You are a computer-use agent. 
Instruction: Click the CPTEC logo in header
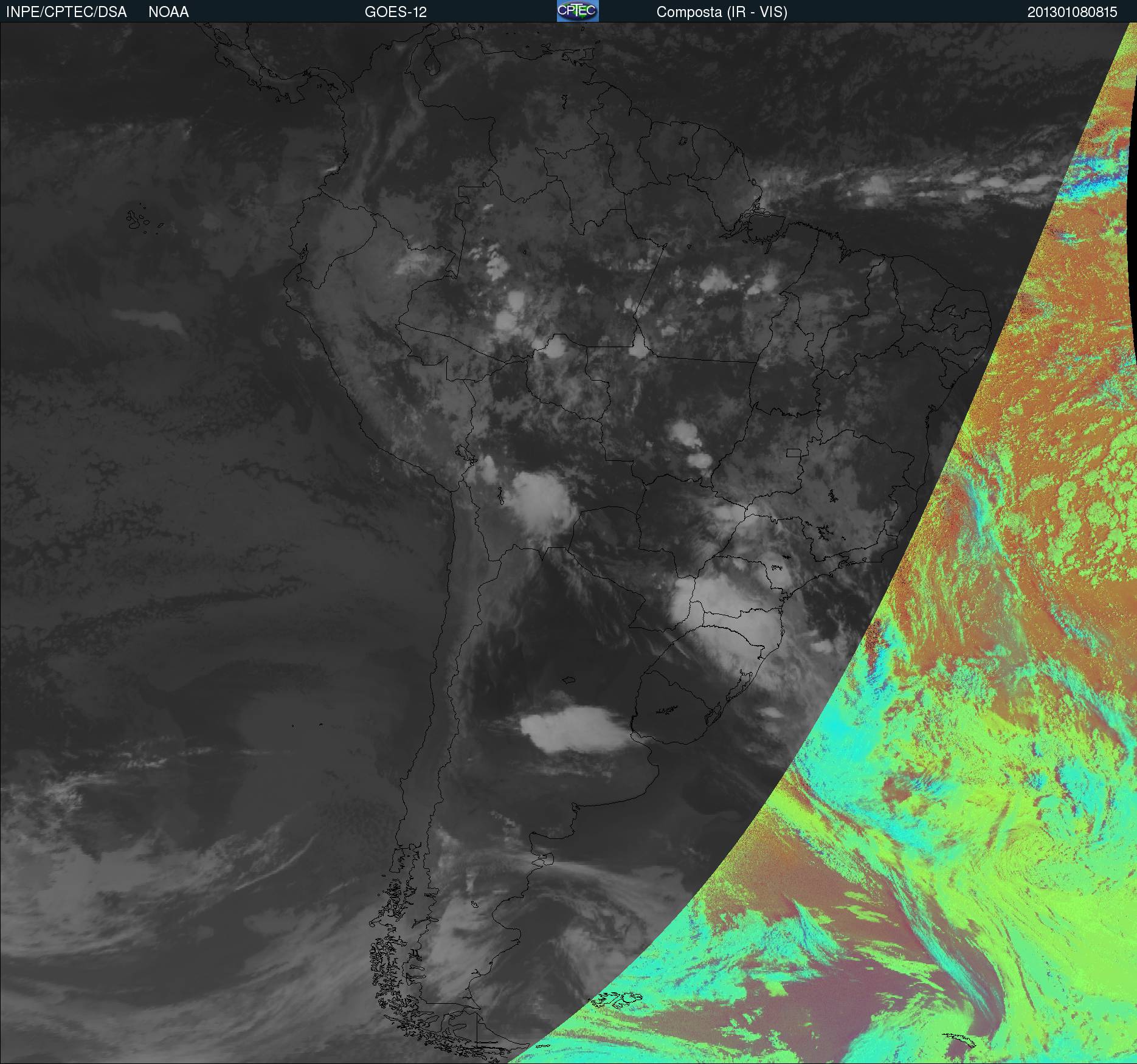578,11
